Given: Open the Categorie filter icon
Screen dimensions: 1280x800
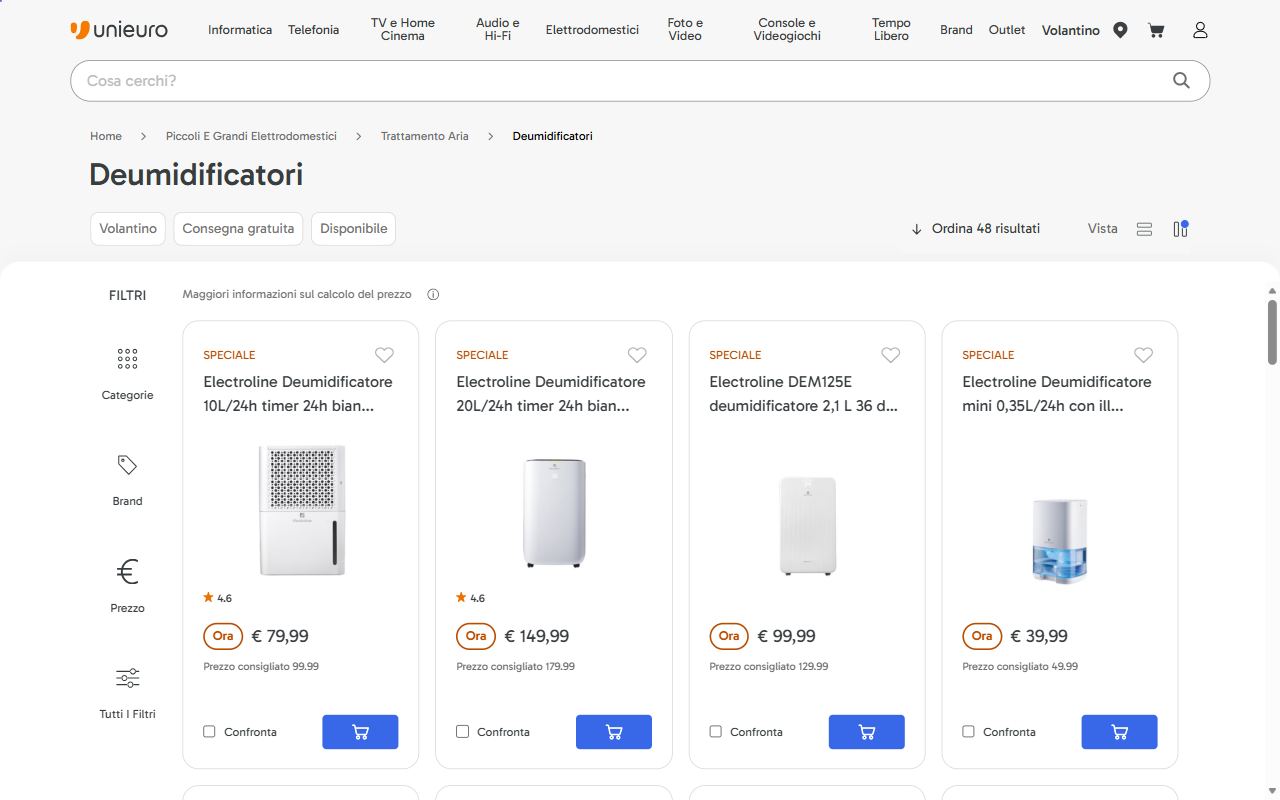Looking at the screenshot, I should tap(127, 359).
